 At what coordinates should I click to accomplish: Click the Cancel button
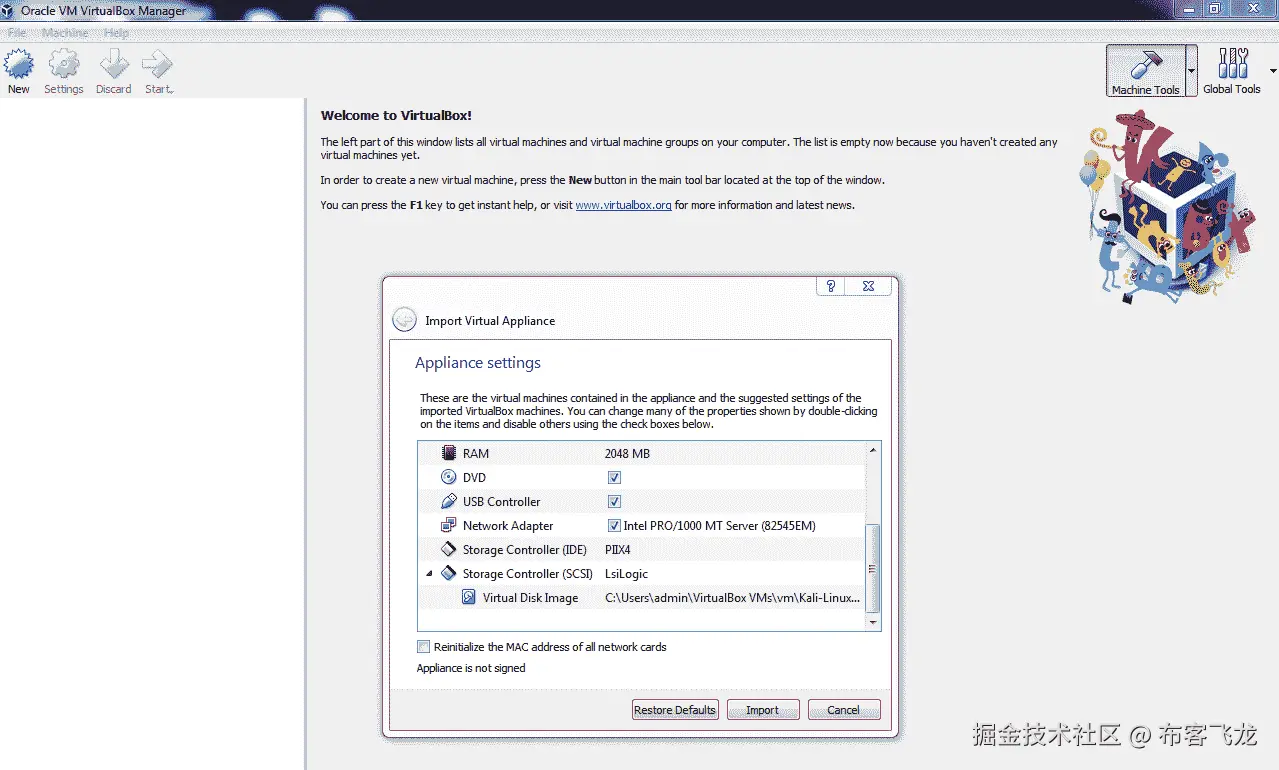(843, 710)
